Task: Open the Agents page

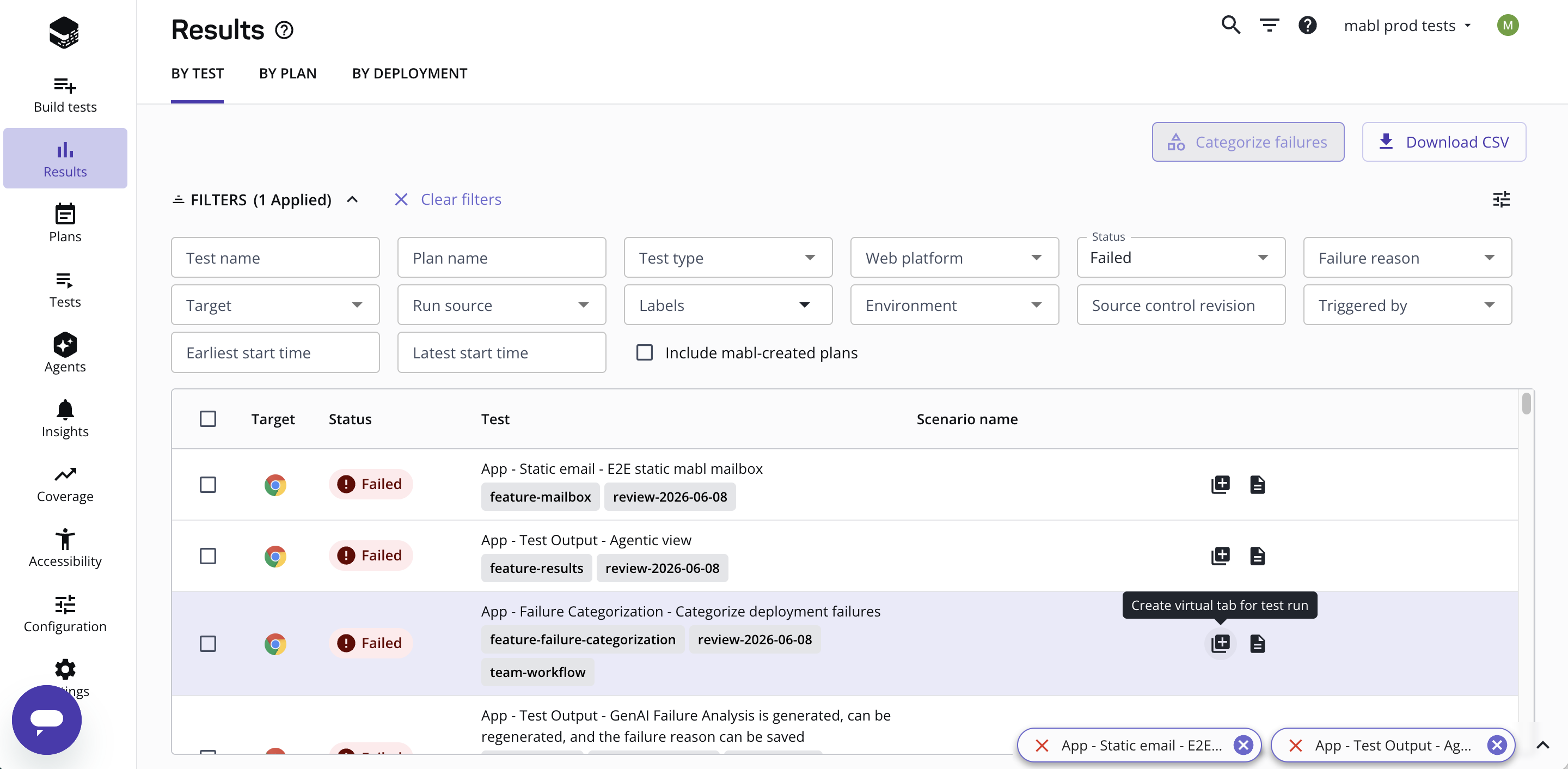Action: [x=65, y=353]
